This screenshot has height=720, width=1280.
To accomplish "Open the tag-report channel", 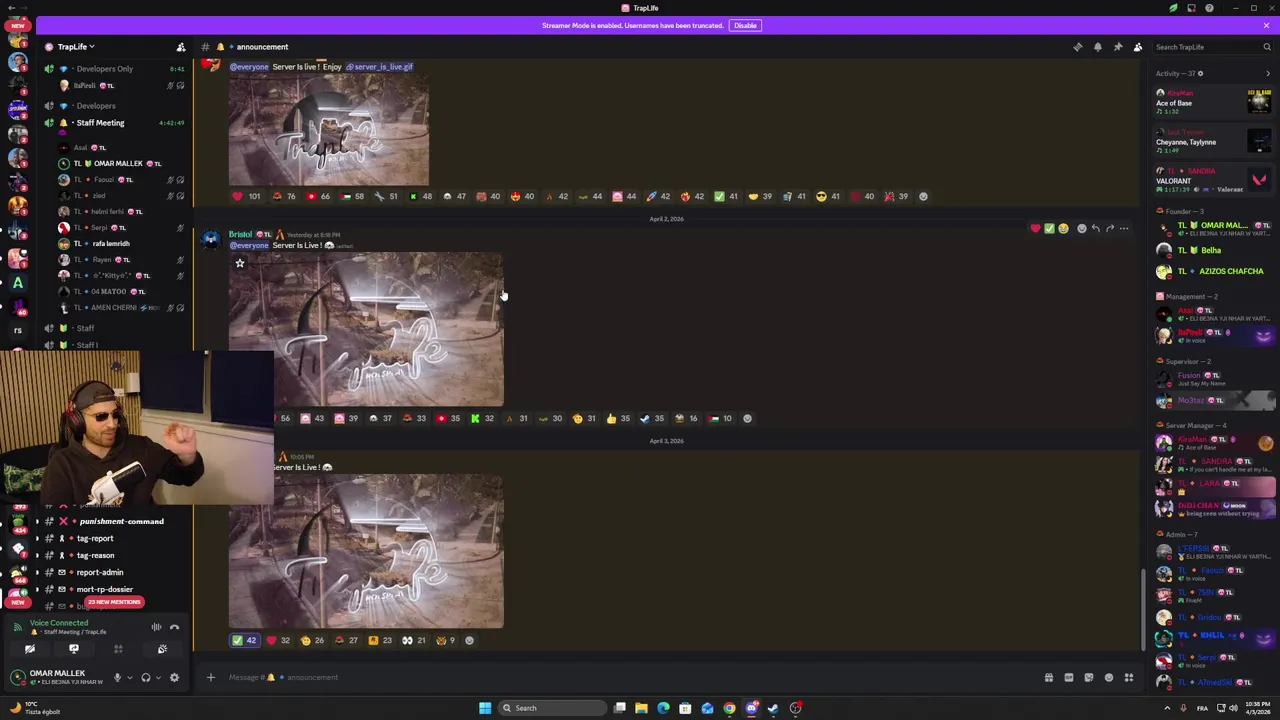I will tap(115, 539).
